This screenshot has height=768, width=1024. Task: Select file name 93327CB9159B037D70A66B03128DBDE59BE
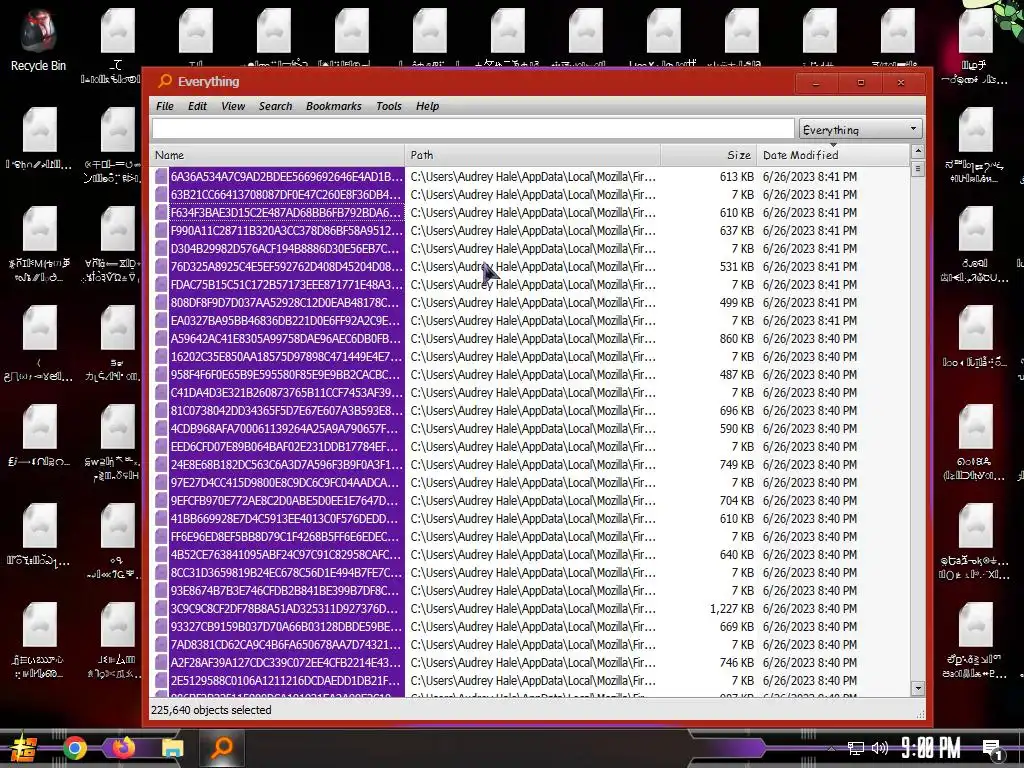click(x=287, y=626)
